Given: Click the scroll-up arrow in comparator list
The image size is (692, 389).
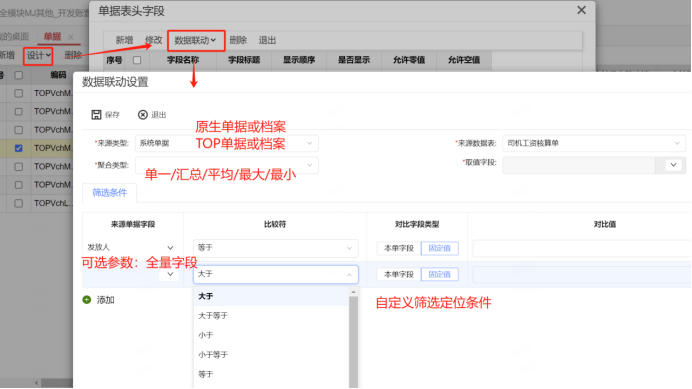Looking at the screenshot, I should coord(353,292).
